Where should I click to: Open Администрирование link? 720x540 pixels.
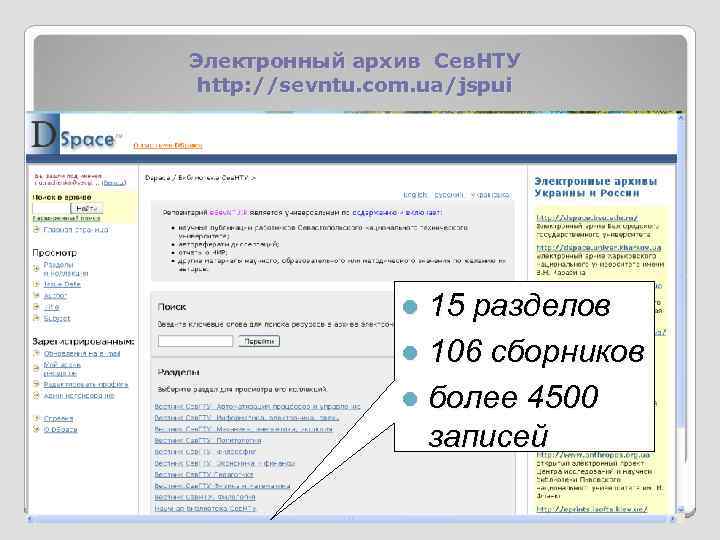79,395
